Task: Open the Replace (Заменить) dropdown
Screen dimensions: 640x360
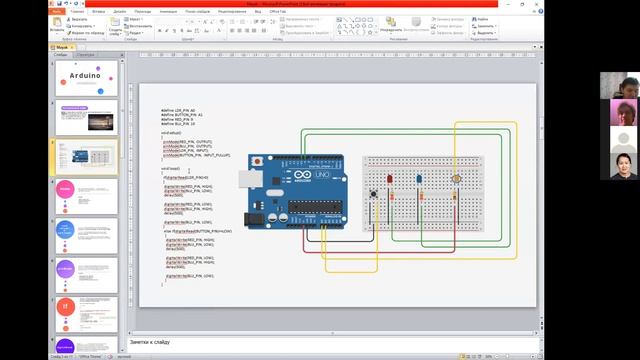Action: [x=484, y=26]
